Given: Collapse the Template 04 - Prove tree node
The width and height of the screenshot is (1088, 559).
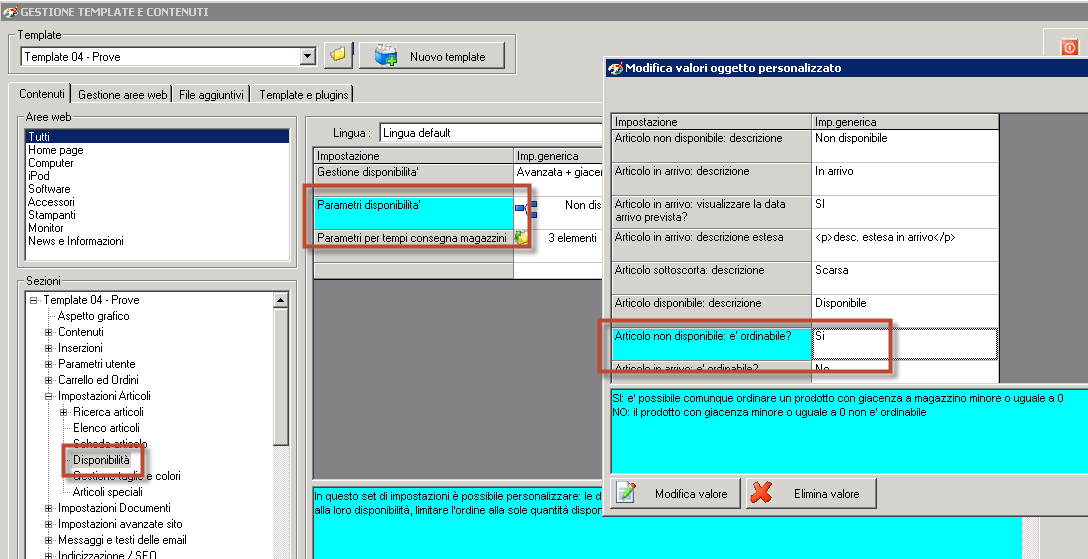Looking at the screenshot, I should (x=33, y=300).
